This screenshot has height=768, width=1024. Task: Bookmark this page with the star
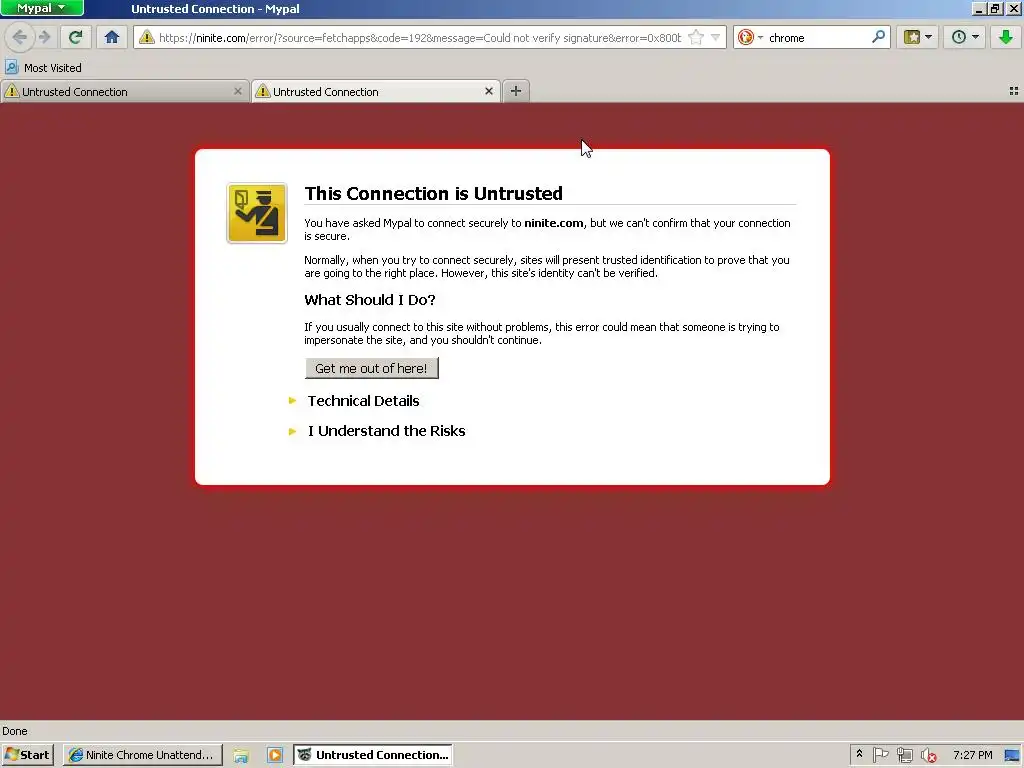[x=696, y=37]
